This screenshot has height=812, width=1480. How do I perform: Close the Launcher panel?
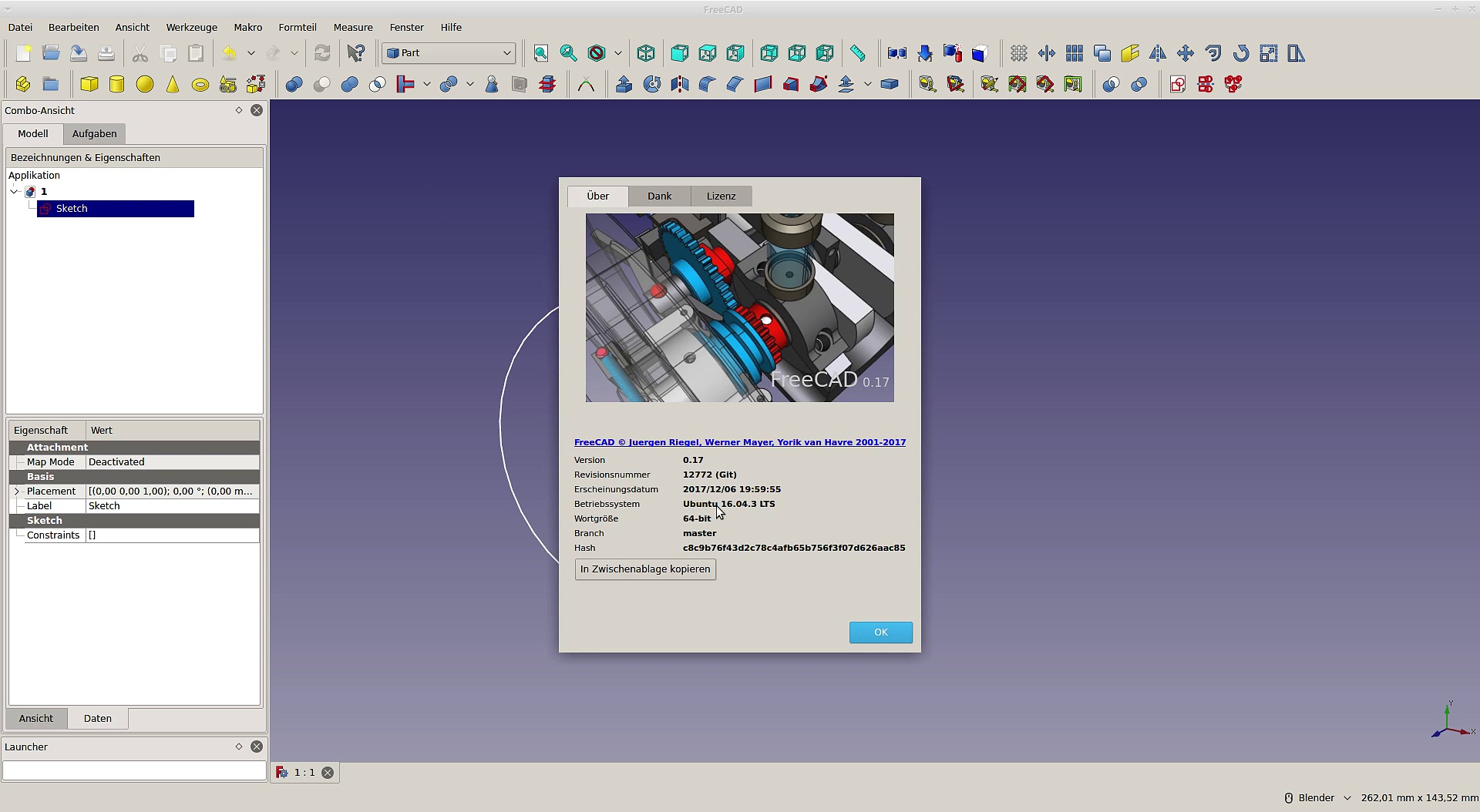(257, 747)
